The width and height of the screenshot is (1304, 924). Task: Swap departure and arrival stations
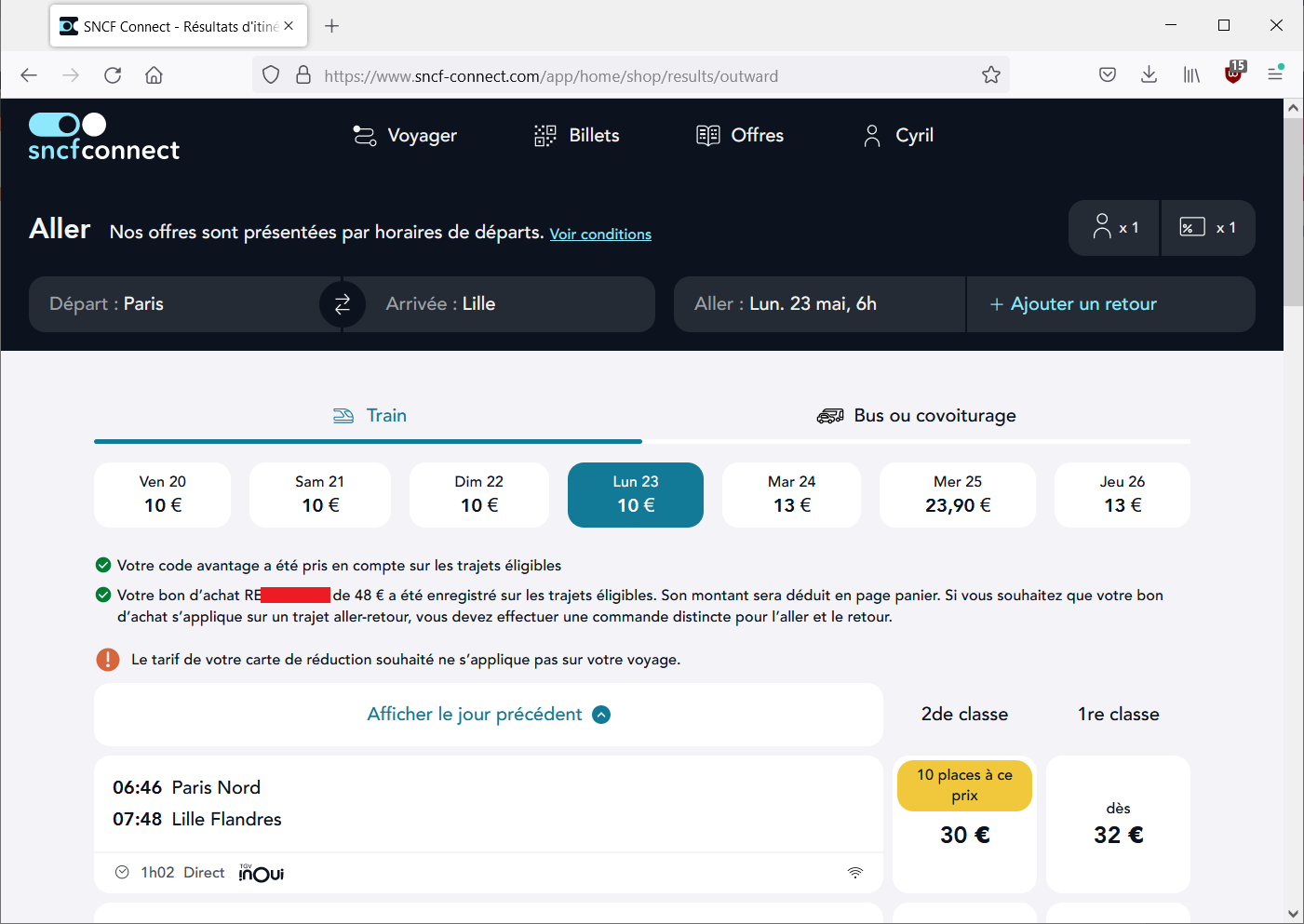[343, 304]
